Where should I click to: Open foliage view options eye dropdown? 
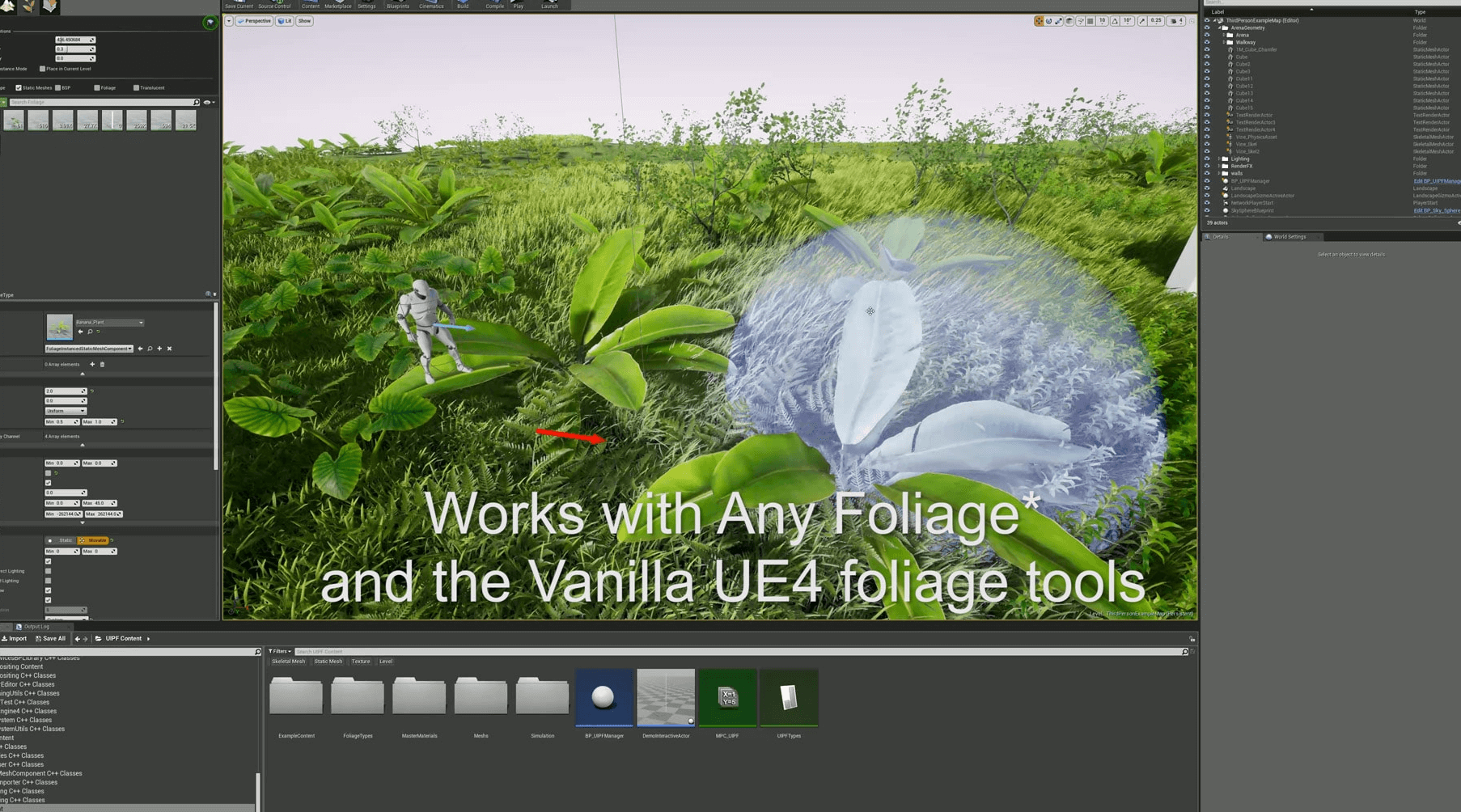pyautogui.click(x=209, y=103)
